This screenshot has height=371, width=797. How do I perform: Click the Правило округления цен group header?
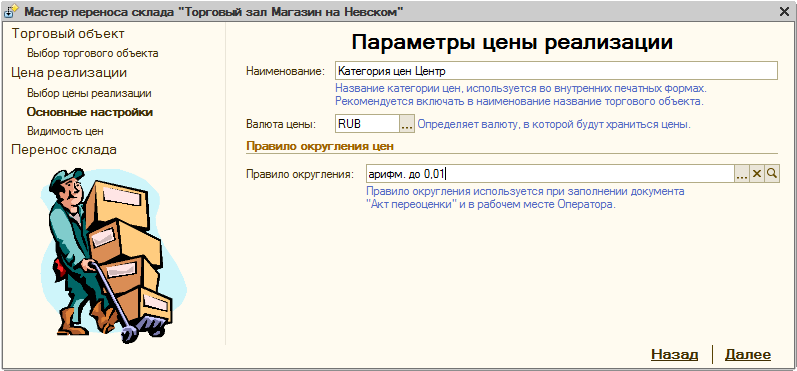320,146
